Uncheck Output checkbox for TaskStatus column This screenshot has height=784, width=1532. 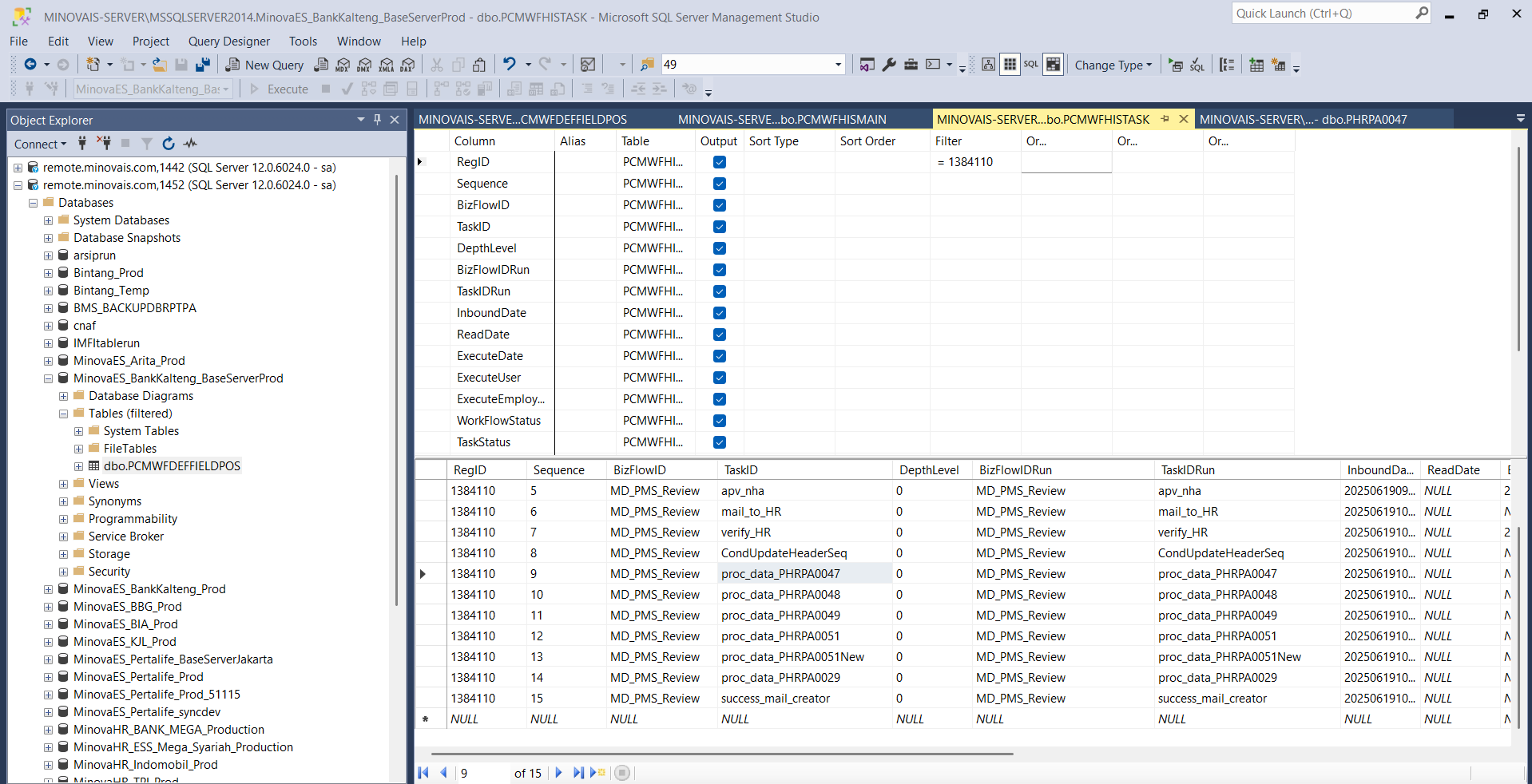720,442
